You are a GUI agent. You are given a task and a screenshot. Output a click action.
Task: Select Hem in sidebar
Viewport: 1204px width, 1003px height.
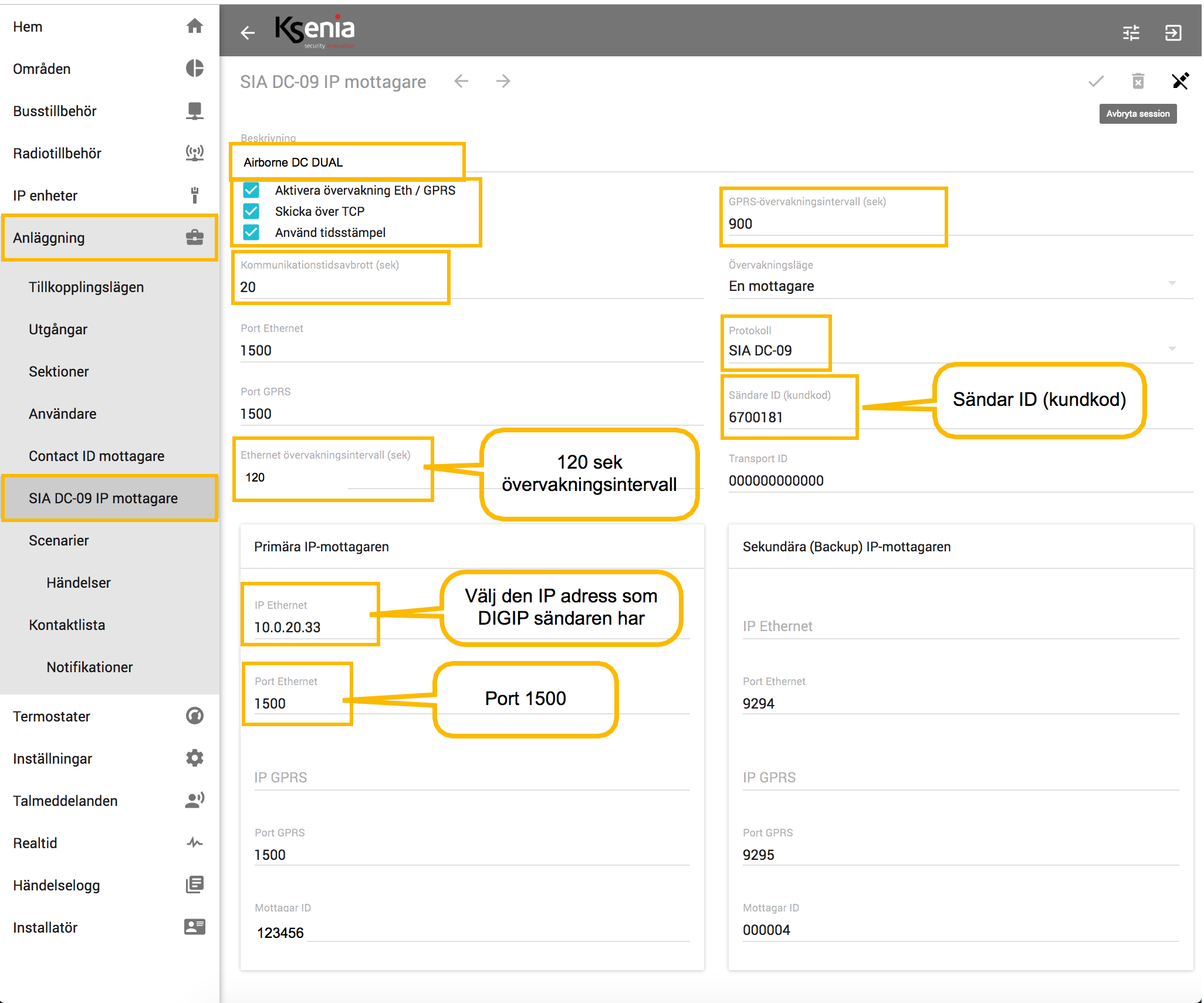click(x=110, y=26)
